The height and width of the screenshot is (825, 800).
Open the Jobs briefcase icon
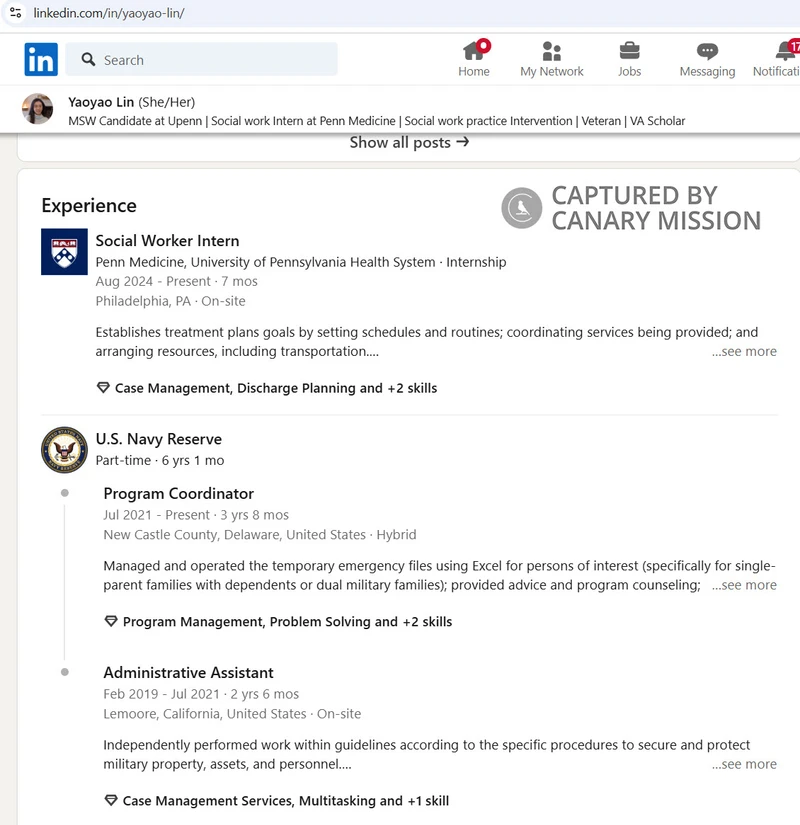pos(629,51)
